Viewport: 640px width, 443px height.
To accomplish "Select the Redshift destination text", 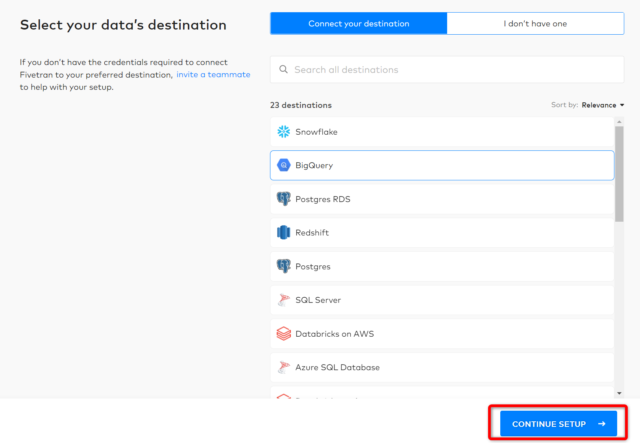I will point(312,233).
